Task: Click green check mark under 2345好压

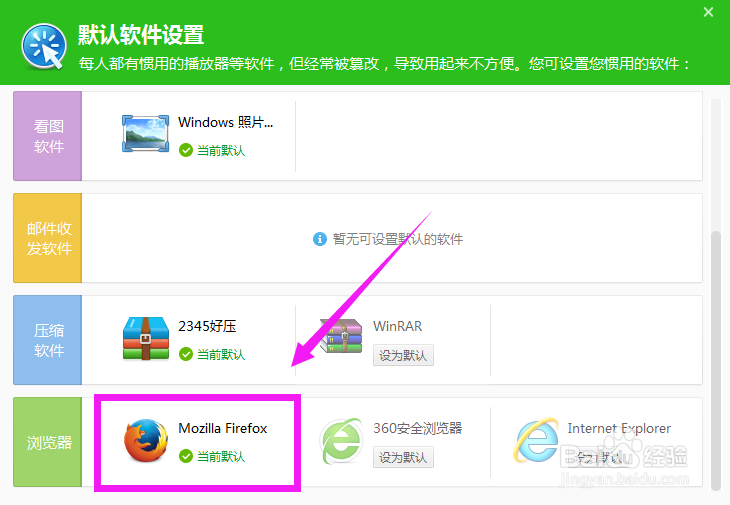Action: (x=186, y=354)
